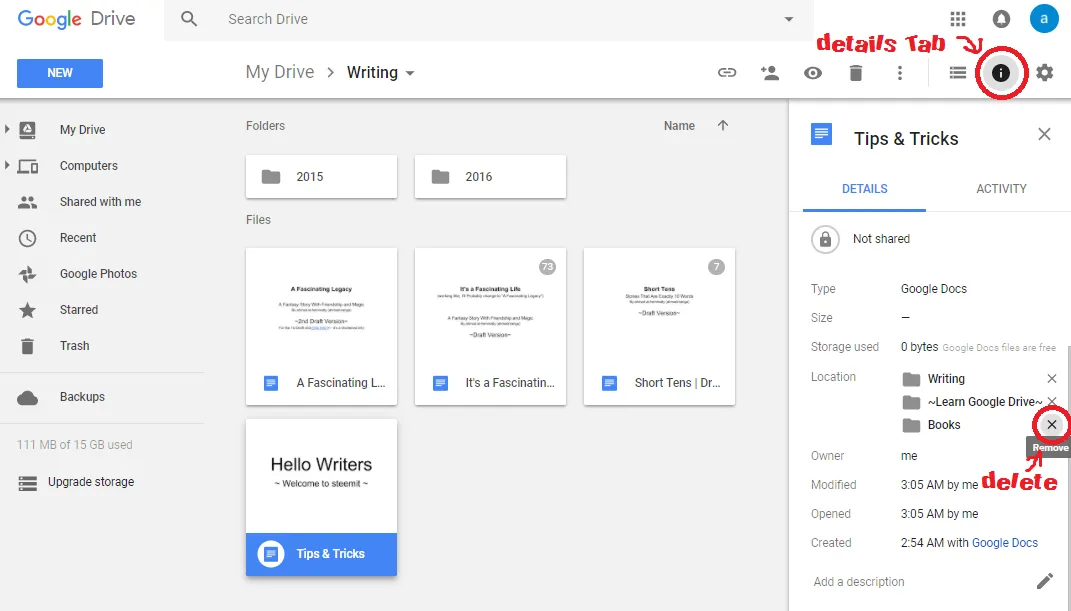Screen dimensions: 1071x611
Task: Open Shared with me
Action: 100,202
